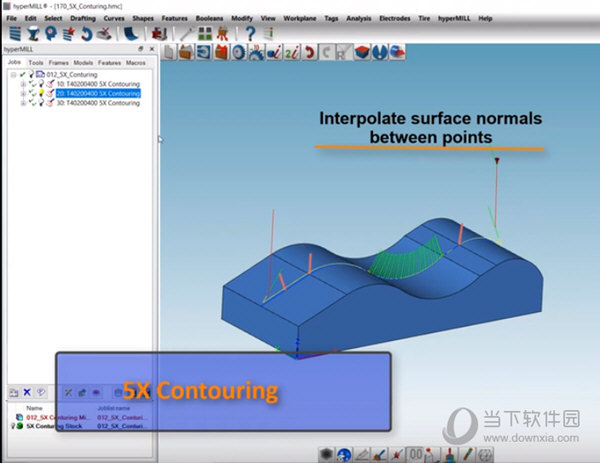Click the wrench settings icon
600x463 pixels.
click(x=187, y=34)
